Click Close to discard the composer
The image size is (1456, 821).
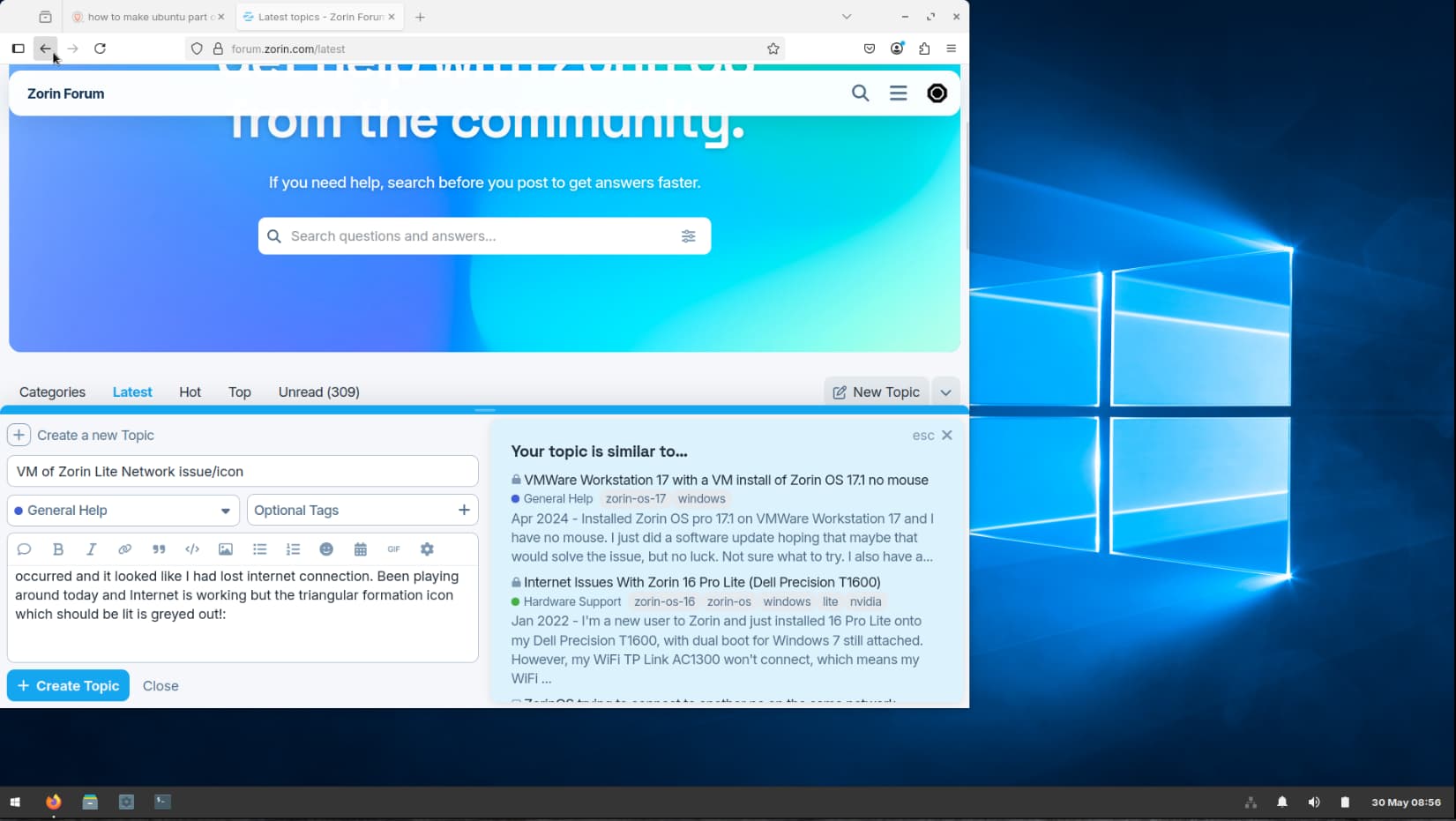[161, 685]
